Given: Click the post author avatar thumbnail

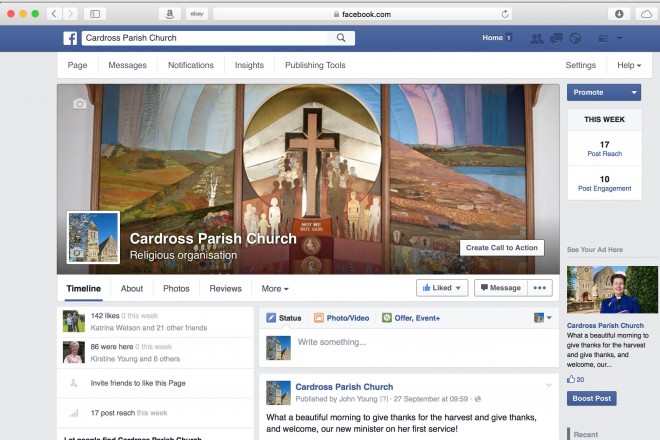Looking at the screenshot, I should point(278,393).
